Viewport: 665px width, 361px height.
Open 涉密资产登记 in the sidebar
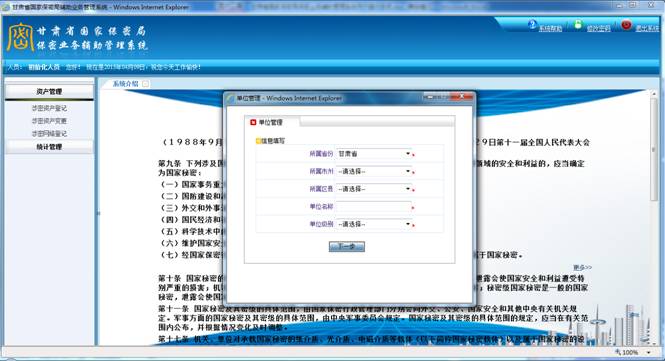click(x=49, y=108)
